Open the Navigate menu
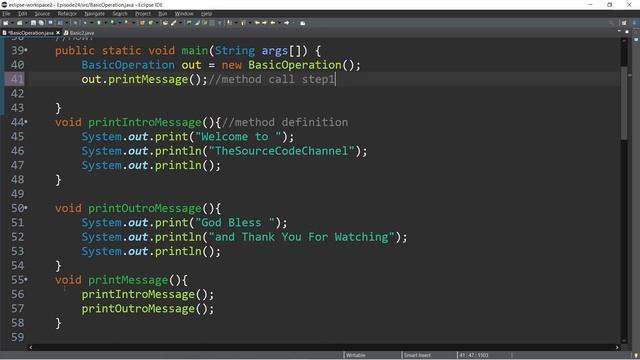 94,13
